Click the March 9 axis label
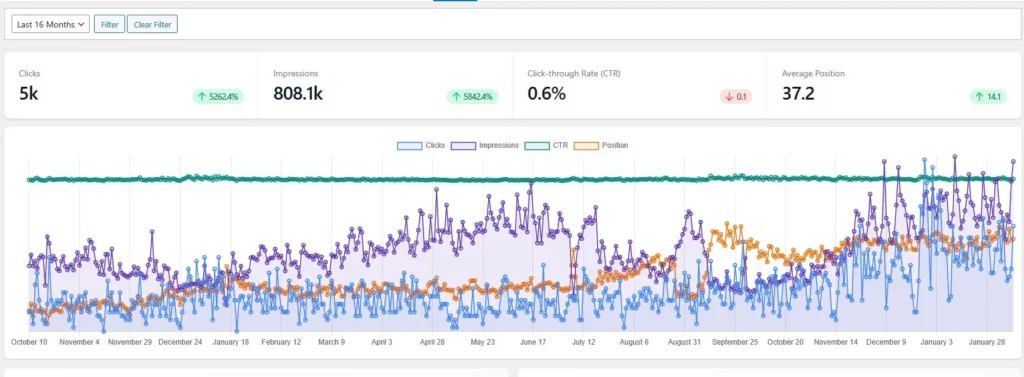The height and width of the screenshot is (377, 1024). (x=331, y=342)
